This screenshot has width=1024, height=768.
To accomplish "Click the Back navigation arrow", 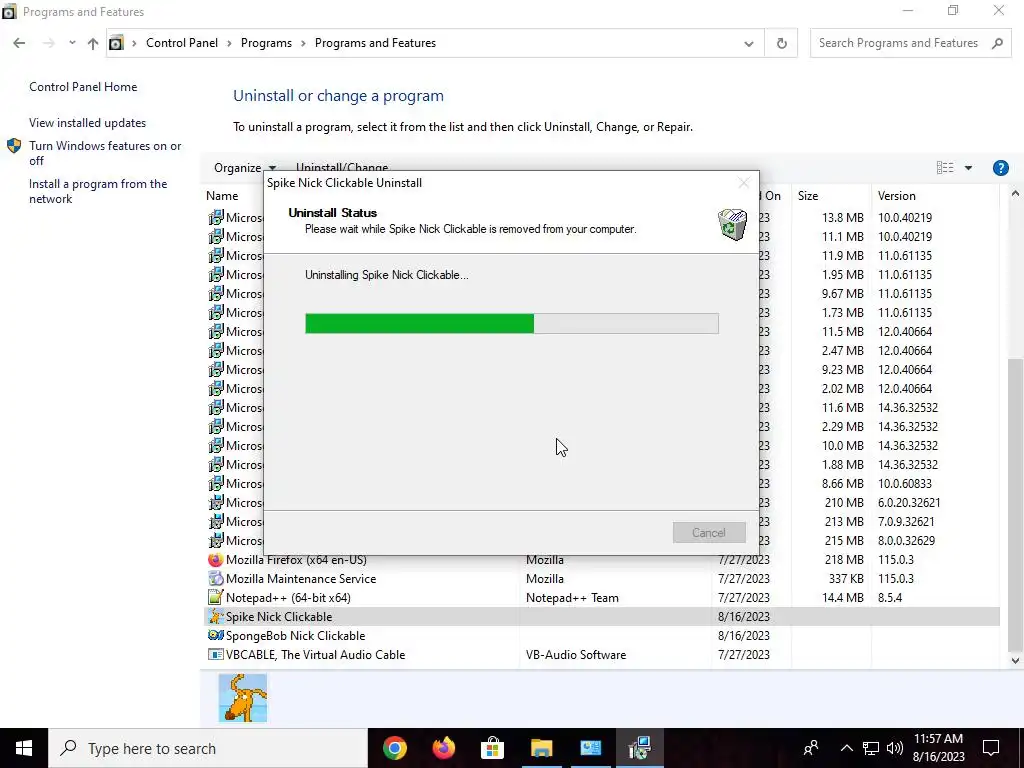I will tap(19, 43).
